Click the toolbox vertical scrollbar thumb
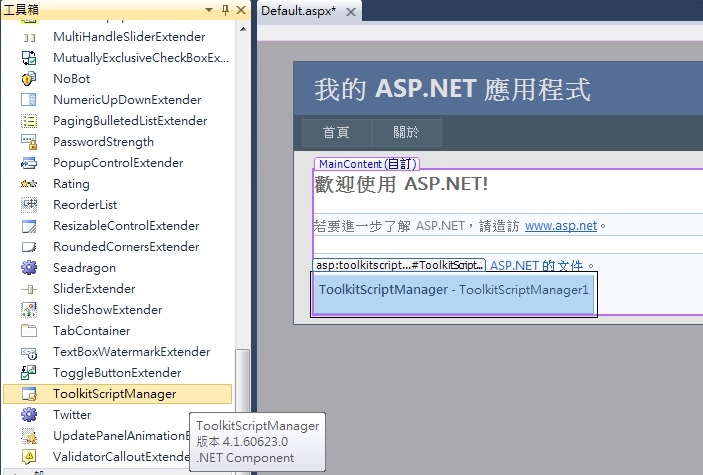This screenshot has height=475, width=703. (243, 380)
